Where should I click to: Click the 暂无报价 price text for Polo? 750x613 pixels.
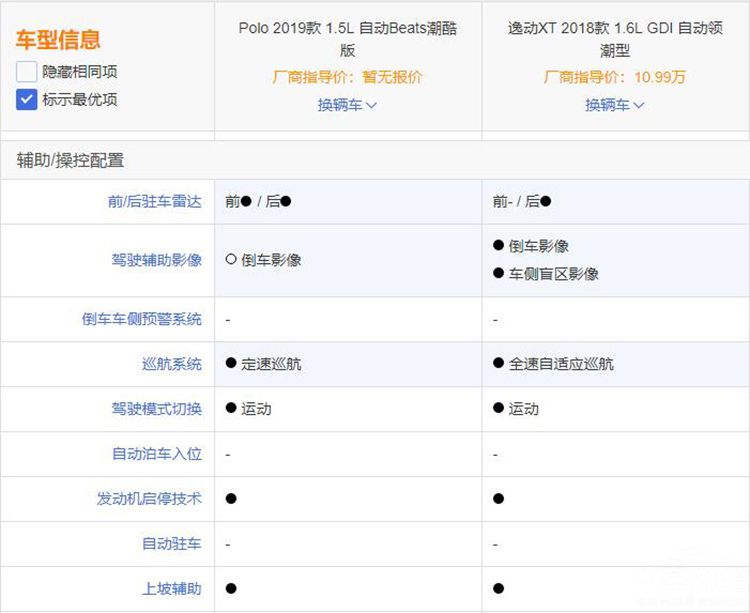(391, 77)
